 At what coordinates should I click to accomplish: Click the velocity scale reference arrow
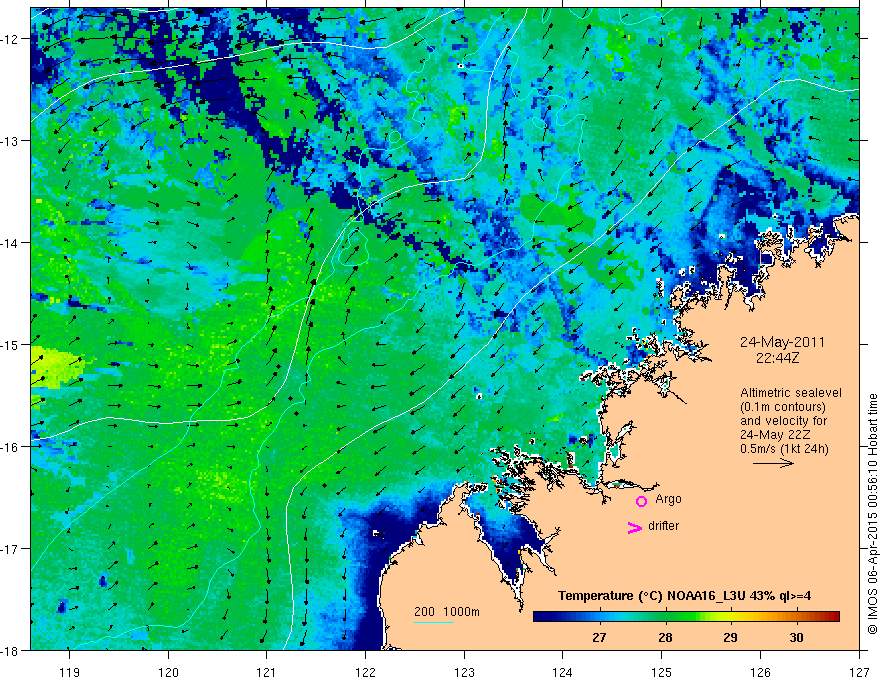773,463
